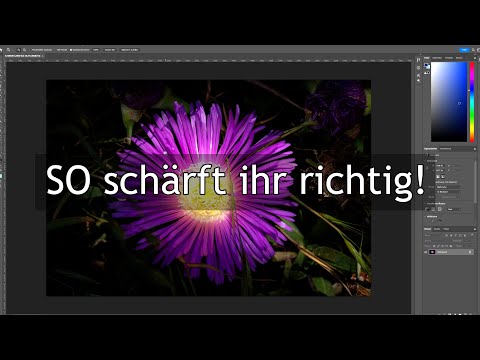Image resolution: width=480 pixels, height=360 pixels.
Task: Switch to the Layers tab
Action: [x=427, y=229]
